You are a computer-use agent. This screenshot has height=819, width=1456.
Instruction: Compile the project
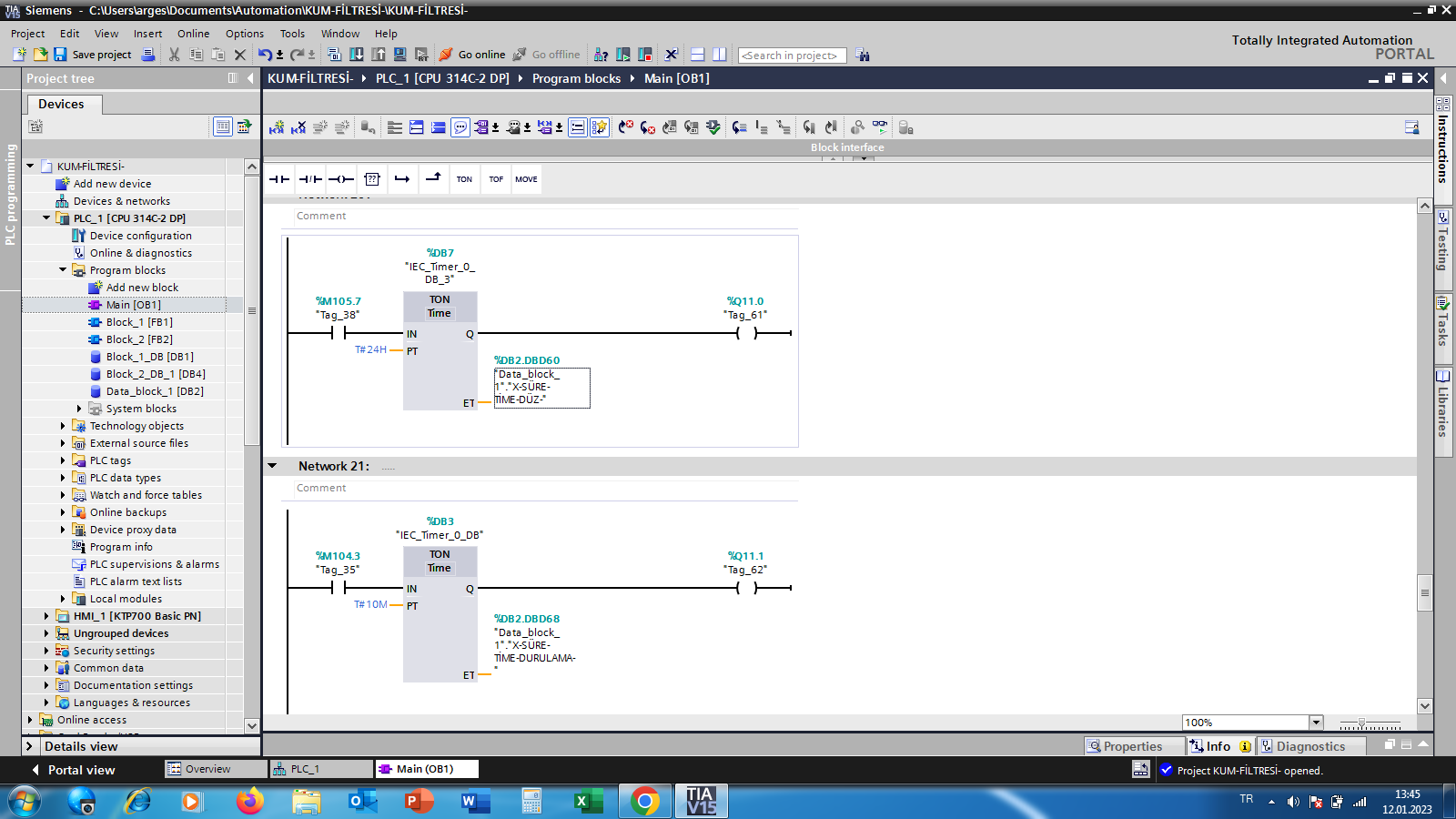point(334,55)
